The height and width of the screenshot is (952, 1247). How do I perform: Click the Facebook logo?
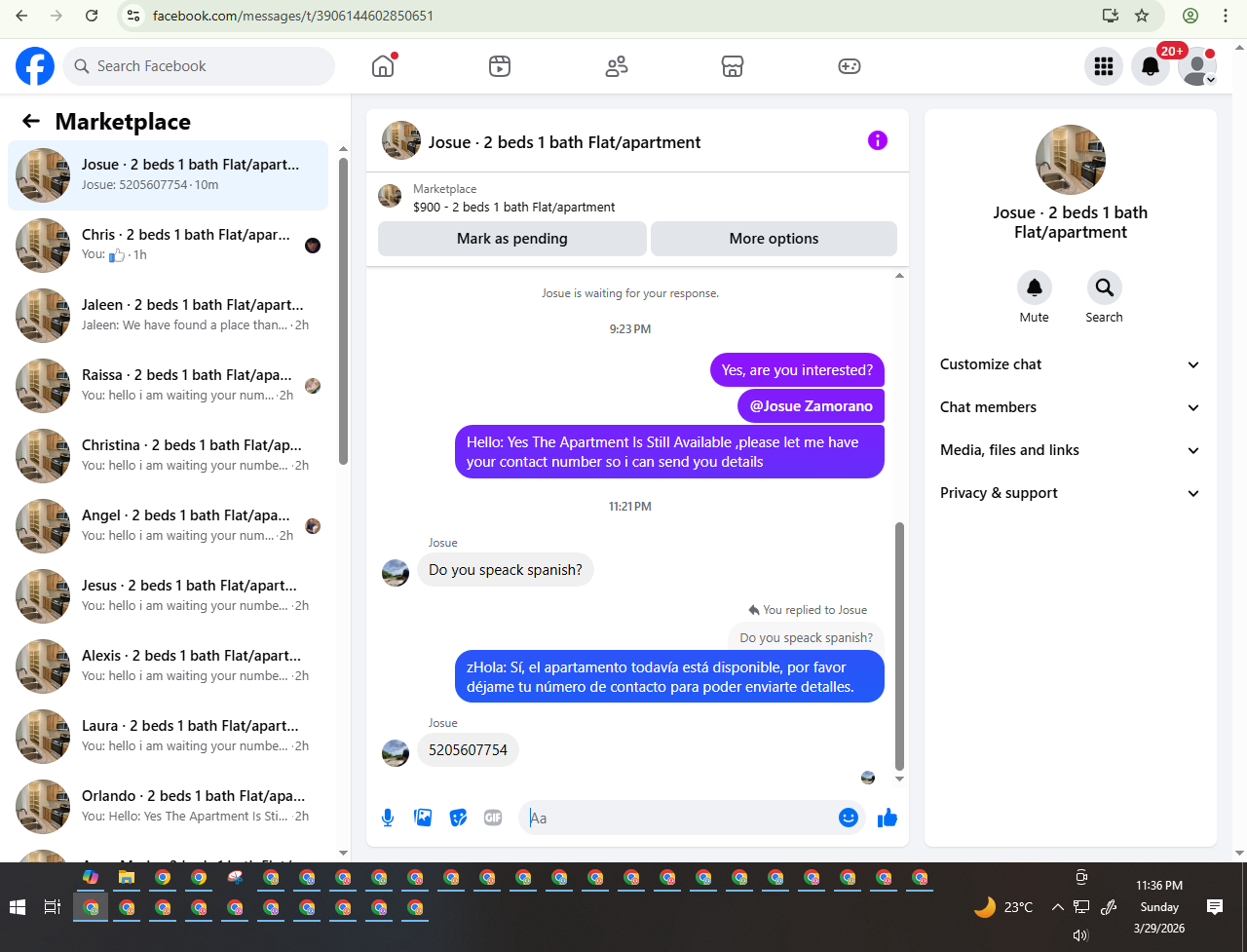[35, 66]
